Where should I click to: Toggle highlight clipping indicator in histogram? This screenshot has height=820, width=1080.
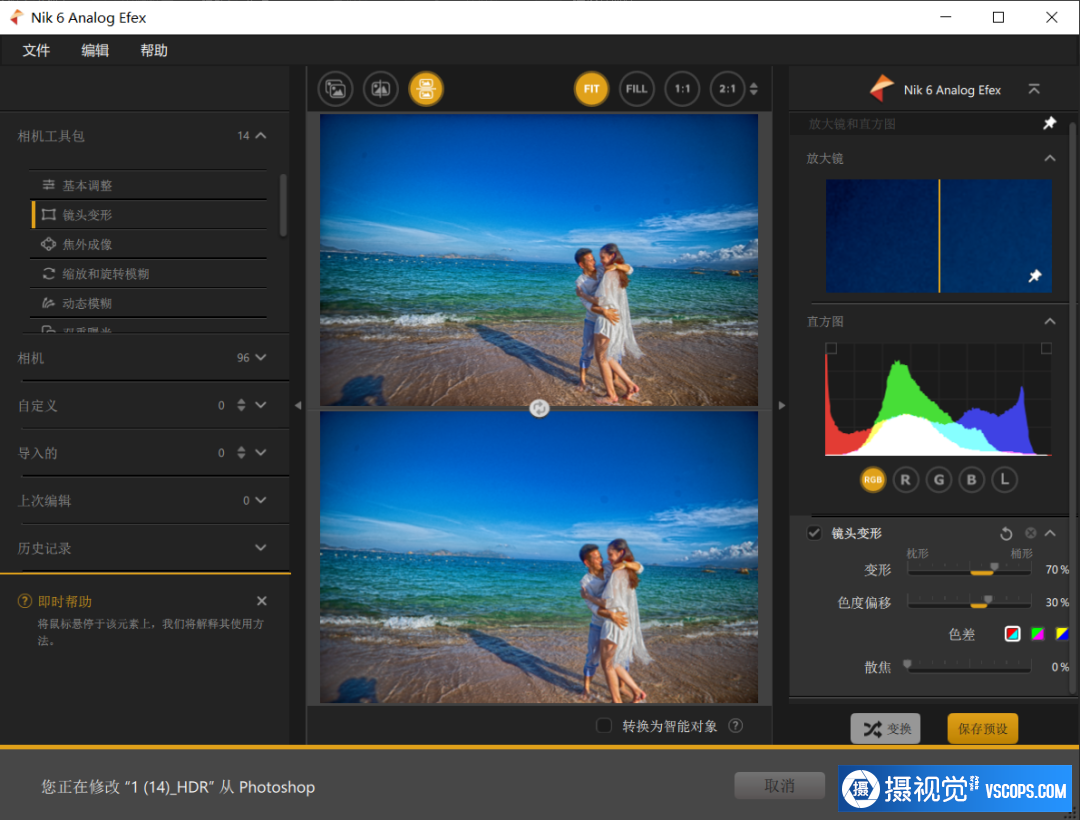(1046, 348)
